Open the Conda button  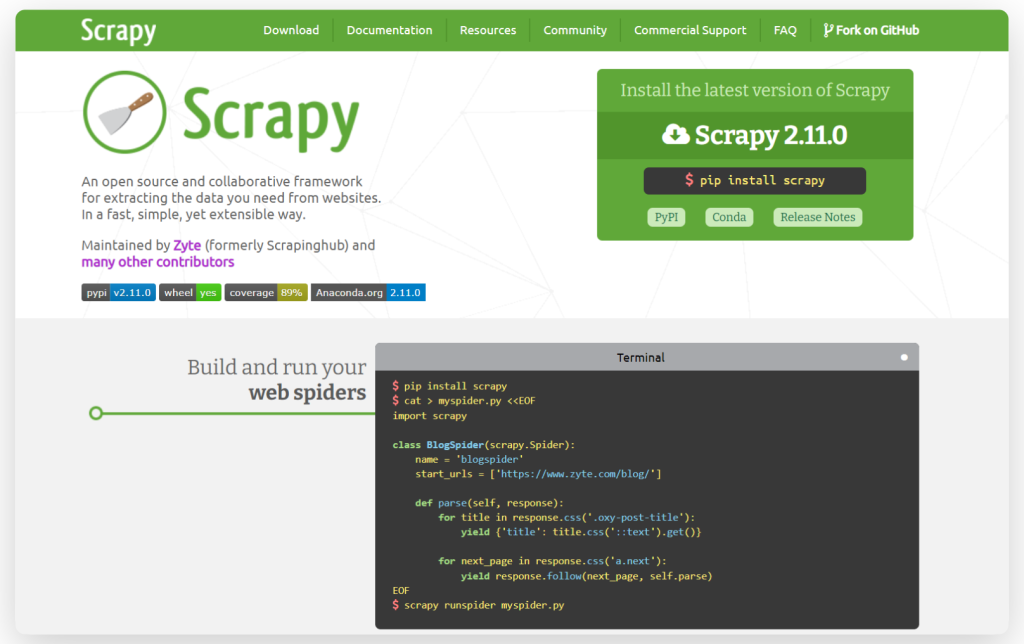point(729,217)
